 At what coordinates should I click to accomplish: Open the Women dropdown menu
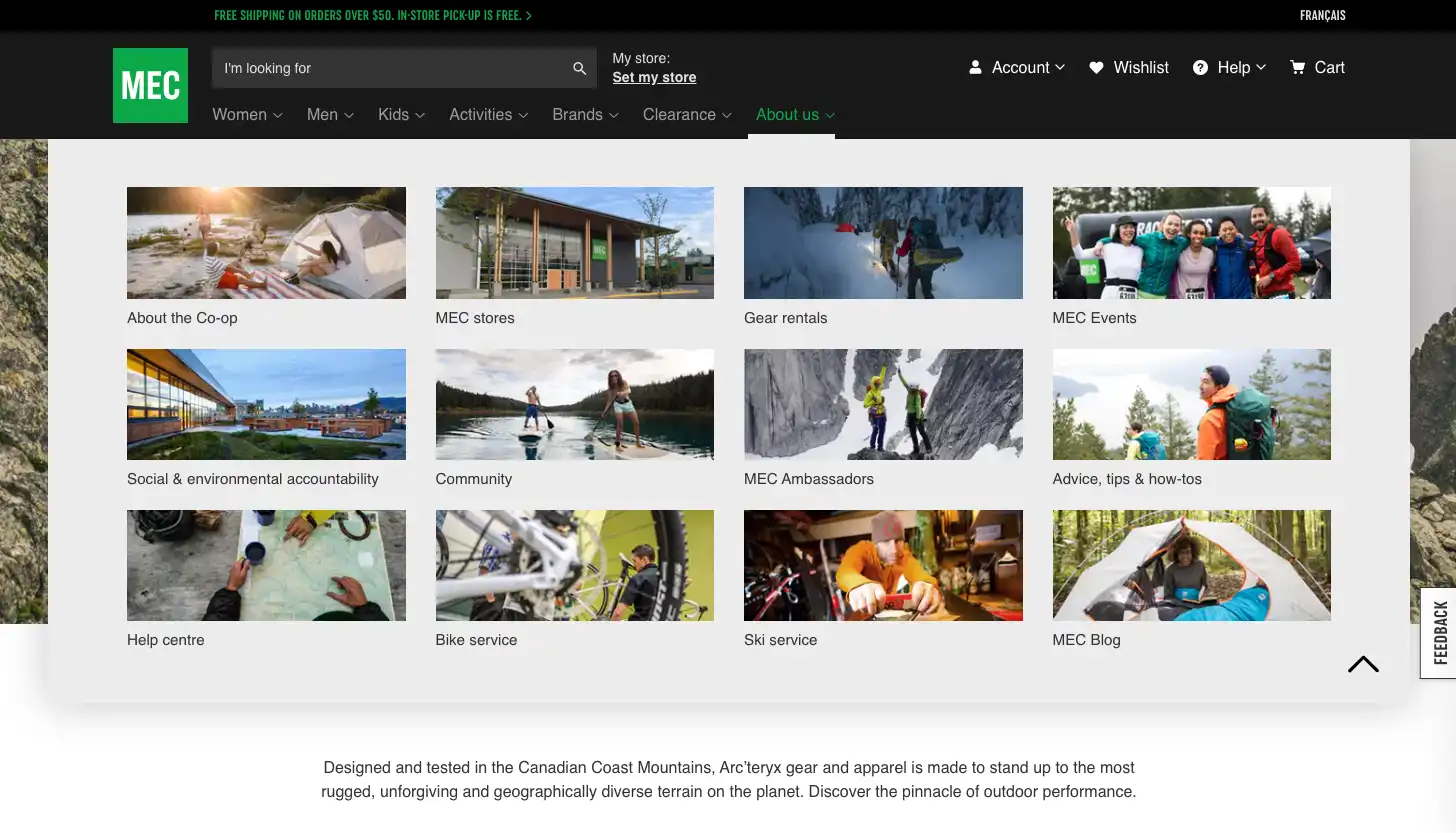(247, 114)
